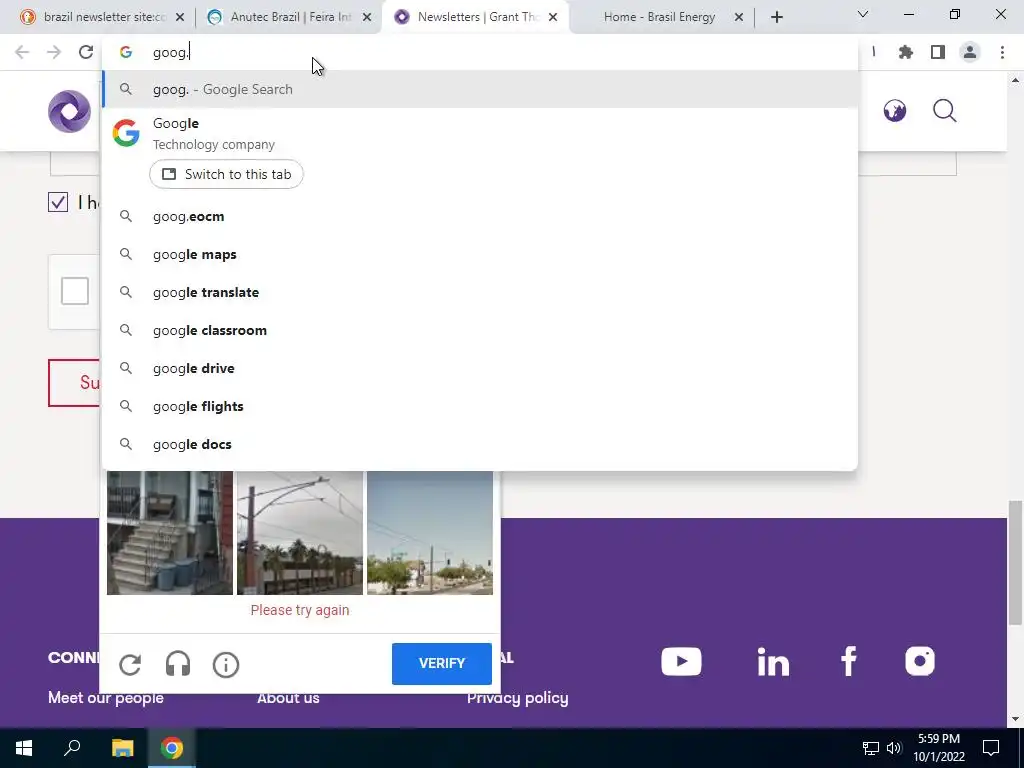The image size is (1024, 768).
Task: Expand the tab search chevron
Action: point(863,14)
